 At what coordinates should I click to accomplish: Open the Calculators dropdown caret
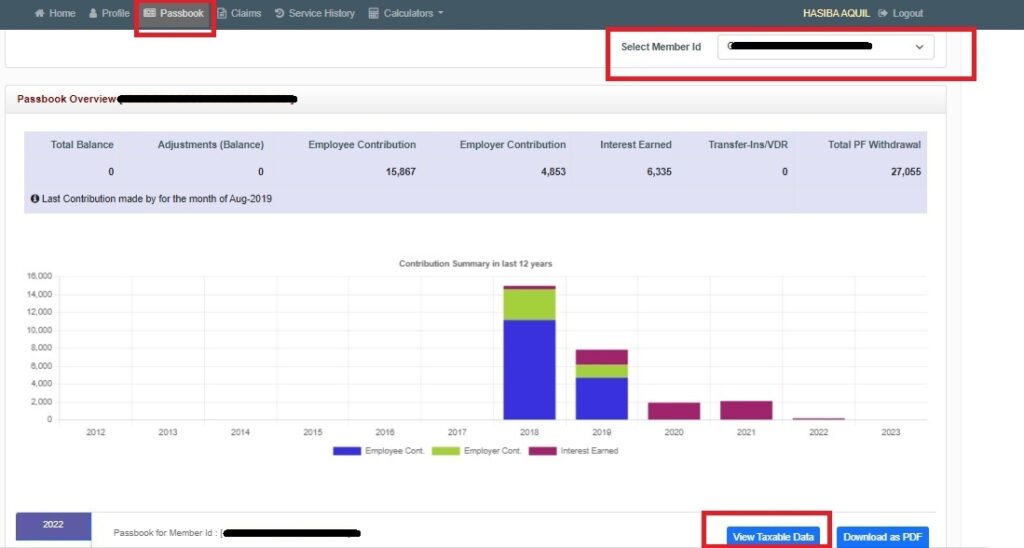(441, 14)
